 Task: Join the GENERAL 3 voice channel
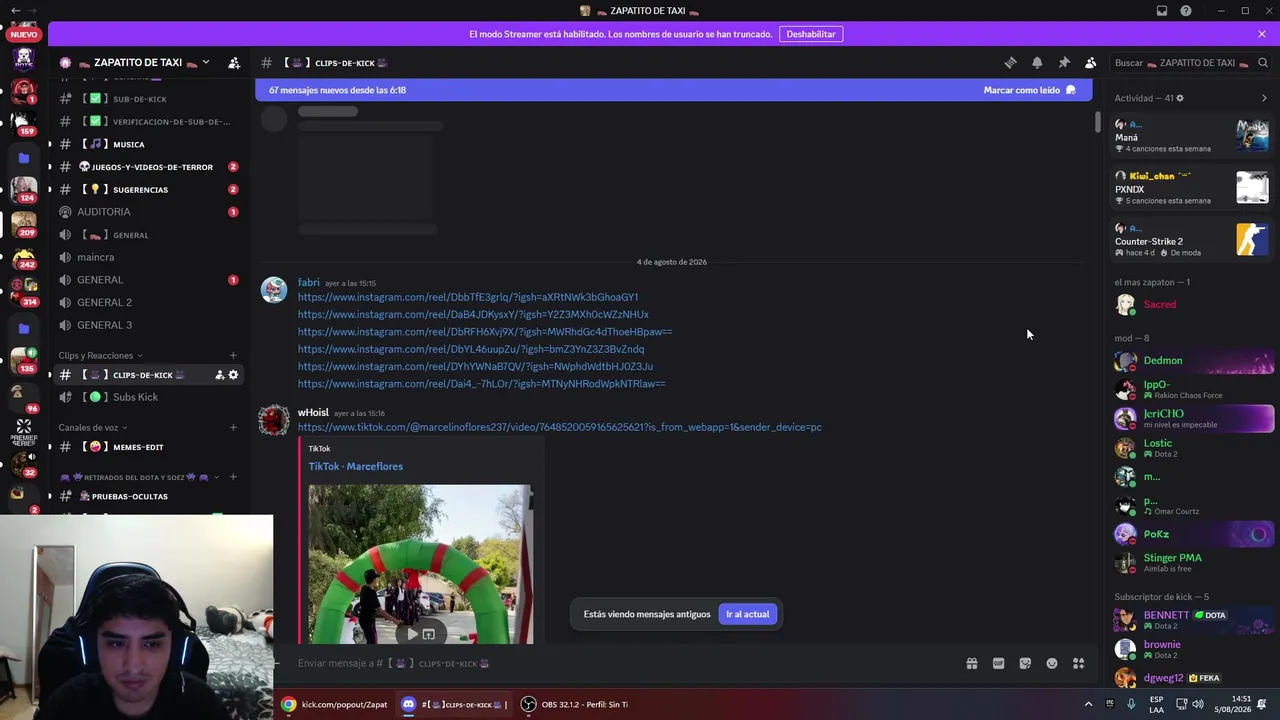coord(148,325)
